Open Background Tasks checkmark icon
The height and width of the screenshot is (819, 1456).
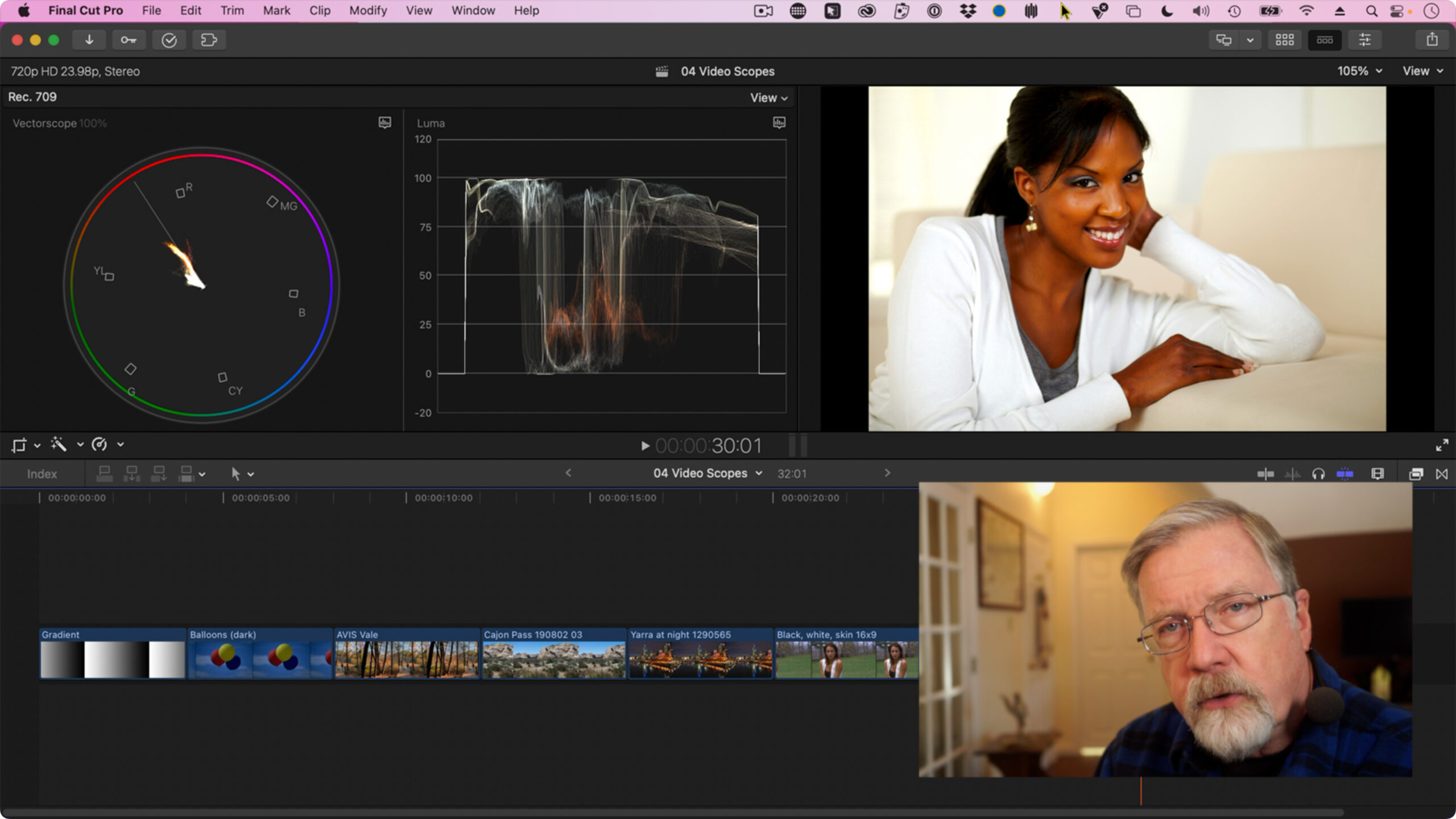tap(169, 40)
